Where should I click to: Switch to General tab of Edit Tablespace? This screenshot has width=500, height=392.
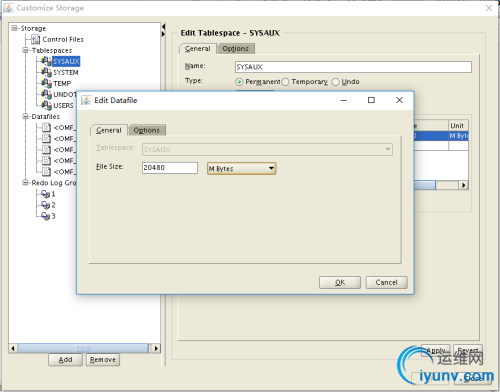(198, 49)
